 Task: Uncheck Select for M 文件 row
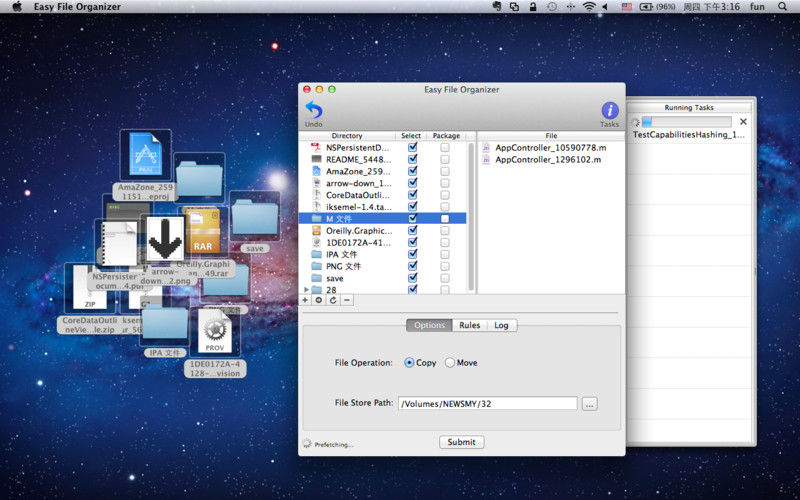(412, 218)
